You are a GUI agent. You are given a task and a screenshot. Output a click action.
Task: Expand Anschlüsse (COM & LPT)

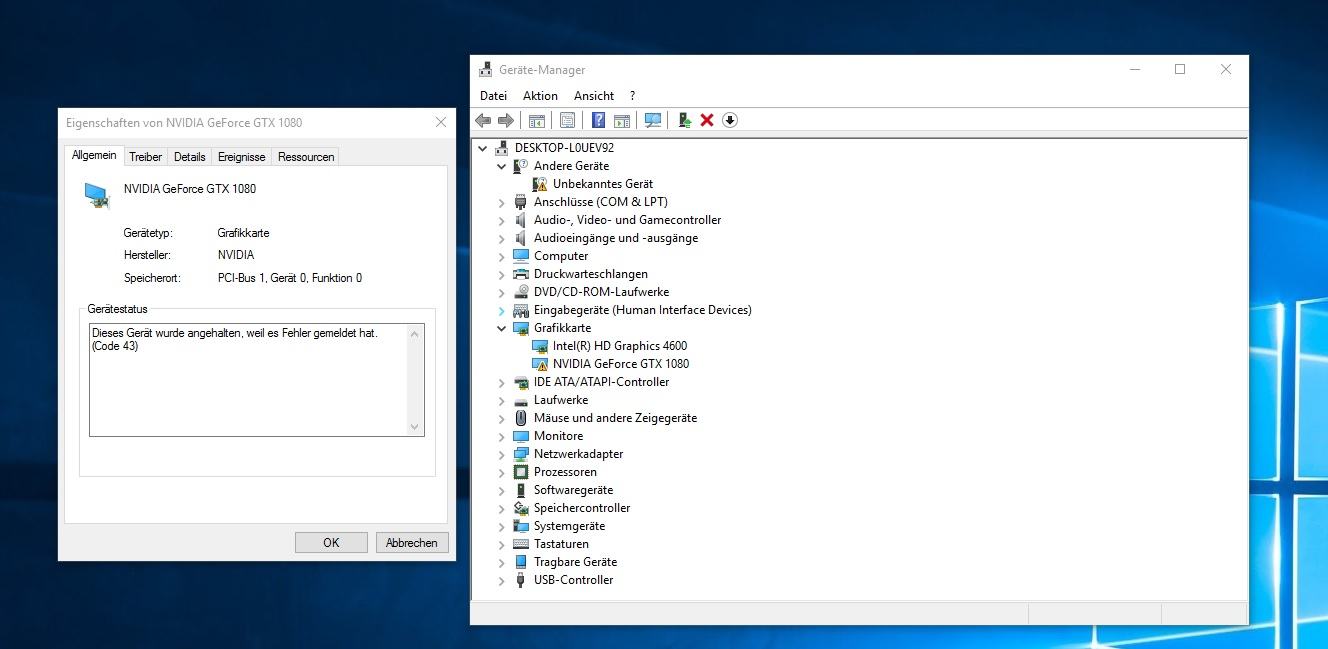coord(502,202)
